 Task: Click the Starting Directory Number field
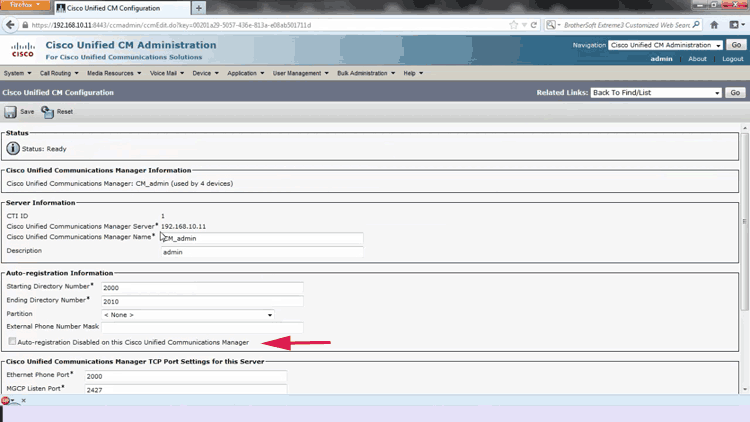pyautogui.click(x=202, y=288)
